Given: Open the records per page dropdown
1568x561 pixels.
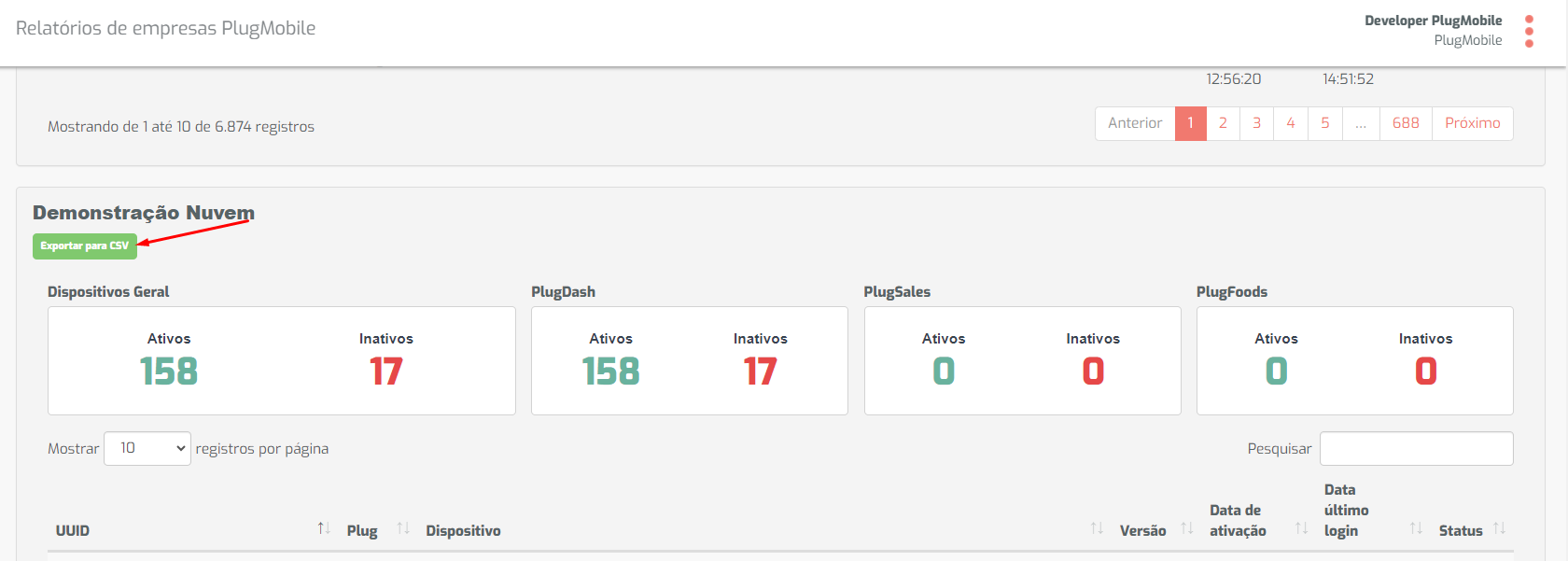Looking at the screenshot, I should pyautogui.click(x=147, y=448).
